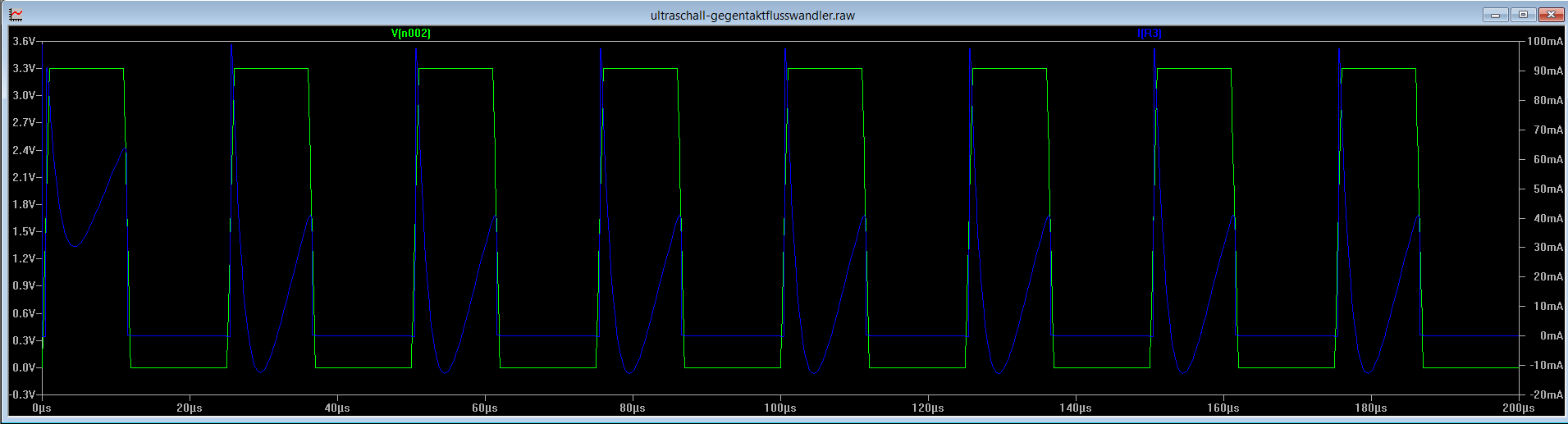Click the 100mA right axis label

tap(1545, 41)
